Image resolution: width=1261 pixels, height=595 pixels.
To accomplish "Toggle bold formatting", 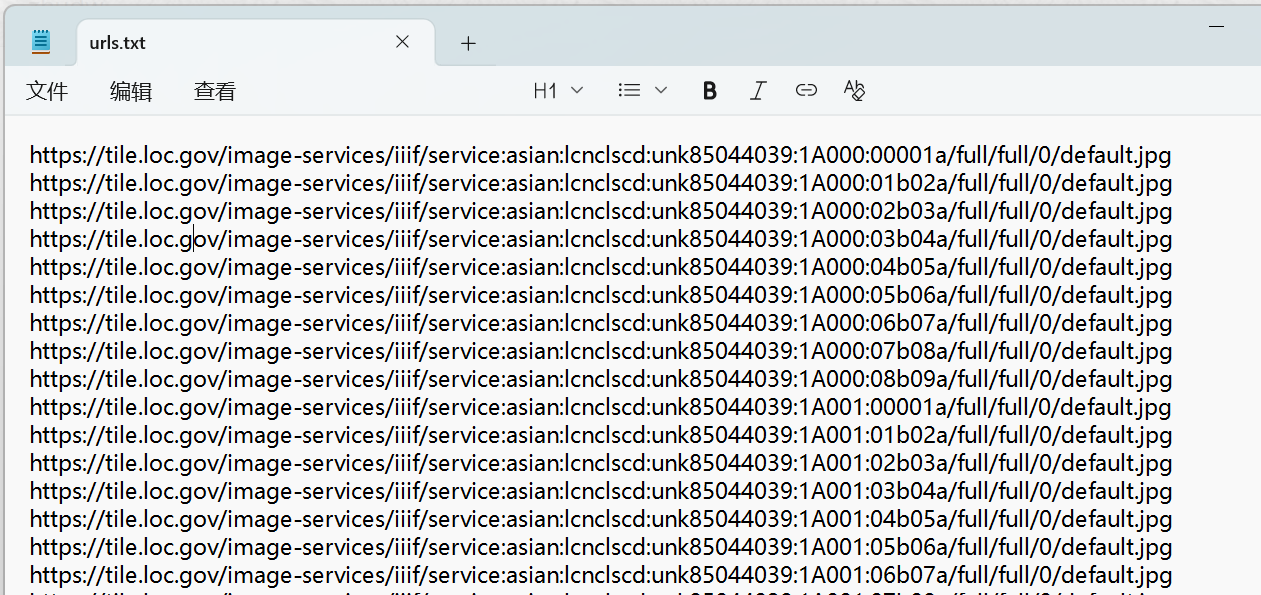I will pos(710,91).
